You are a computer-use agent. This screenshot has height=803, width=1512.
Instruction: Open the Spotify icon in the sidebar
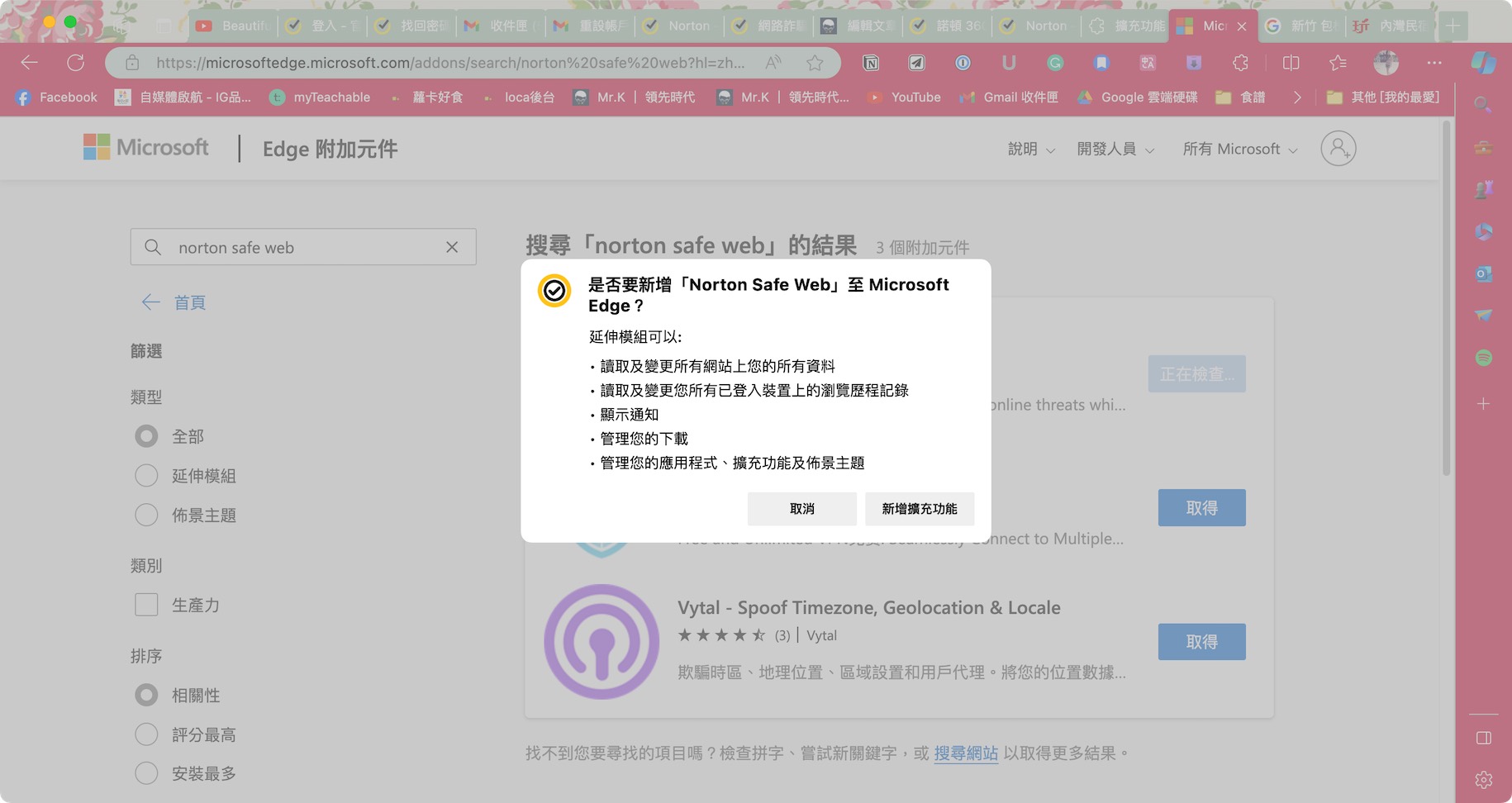[x=1483, y=358]
